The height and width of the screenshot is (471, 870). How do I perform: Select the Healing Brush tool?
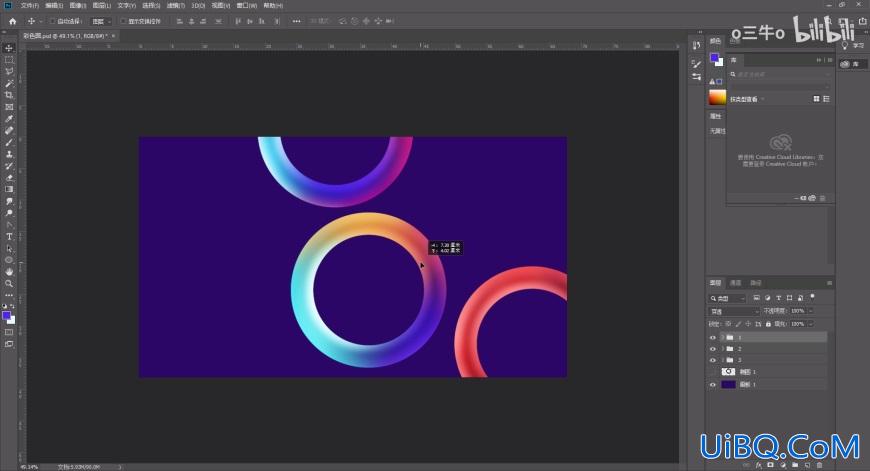9,130
